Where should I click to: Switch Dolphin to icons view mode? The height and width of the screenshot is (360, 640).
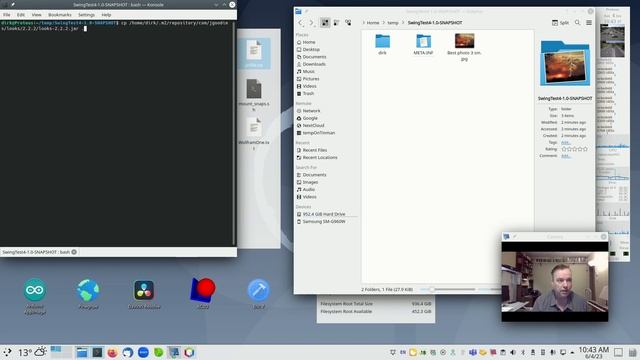pos(325,23)
